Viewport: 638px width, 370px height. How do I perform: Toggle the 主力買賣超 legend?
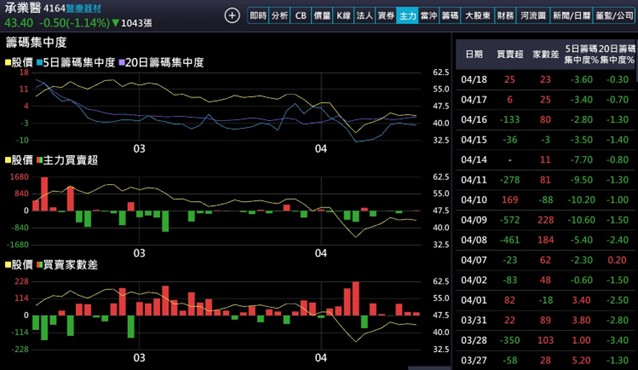[67, 160]
